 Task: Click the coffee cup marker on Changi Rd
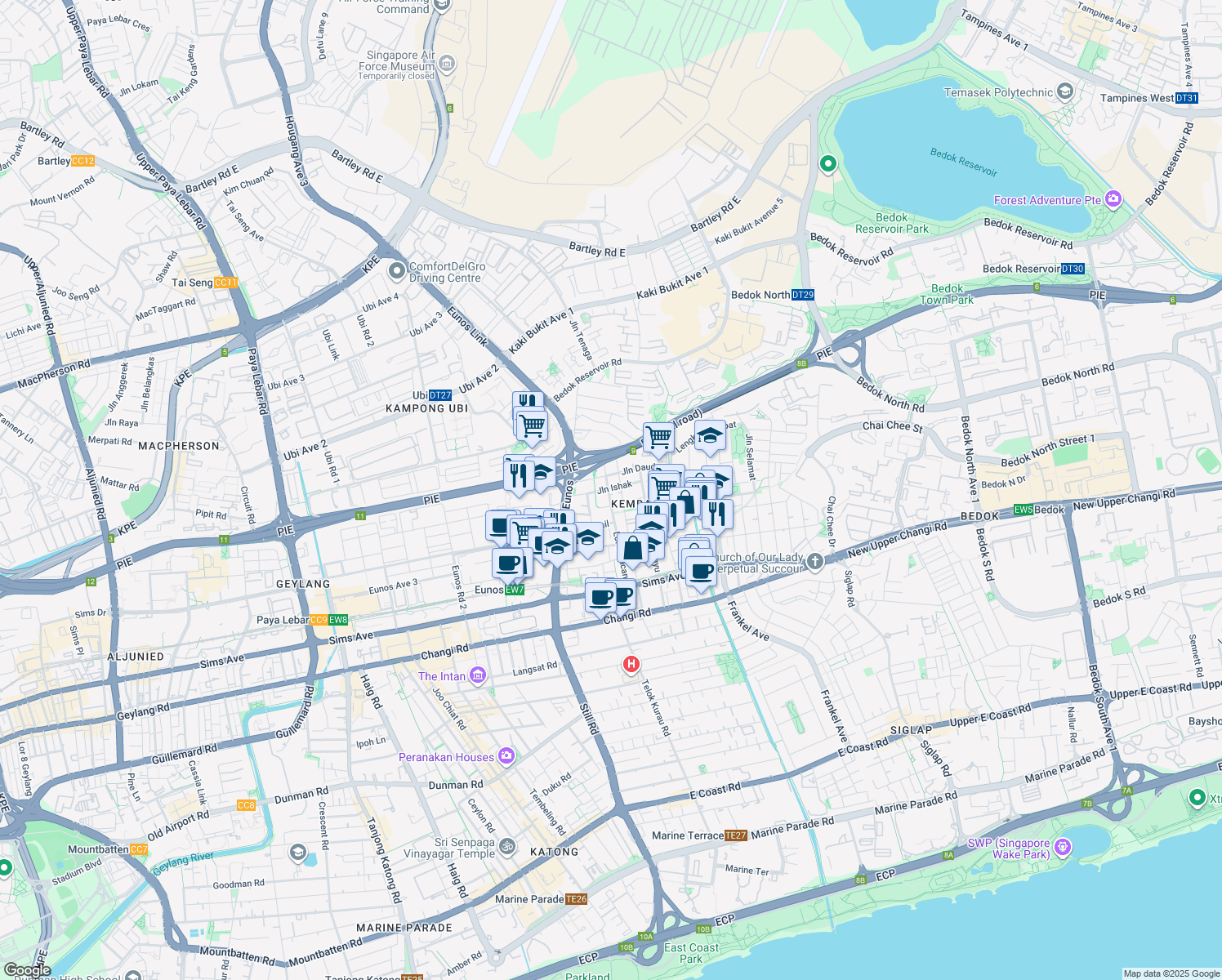pos(600,595)
